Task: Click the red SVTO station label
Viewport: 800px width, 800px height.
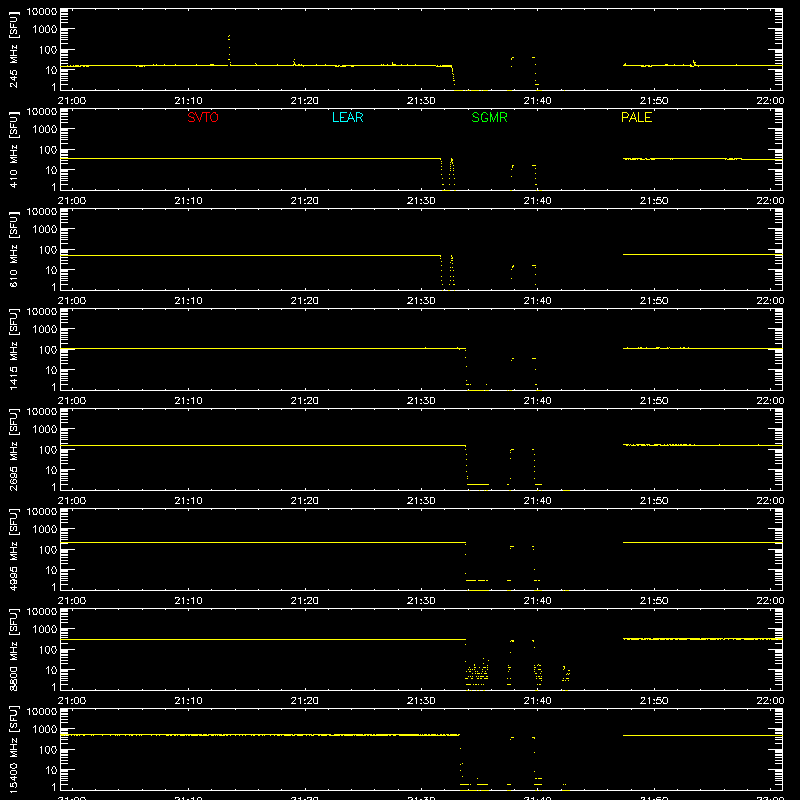Action: [203, 117]
